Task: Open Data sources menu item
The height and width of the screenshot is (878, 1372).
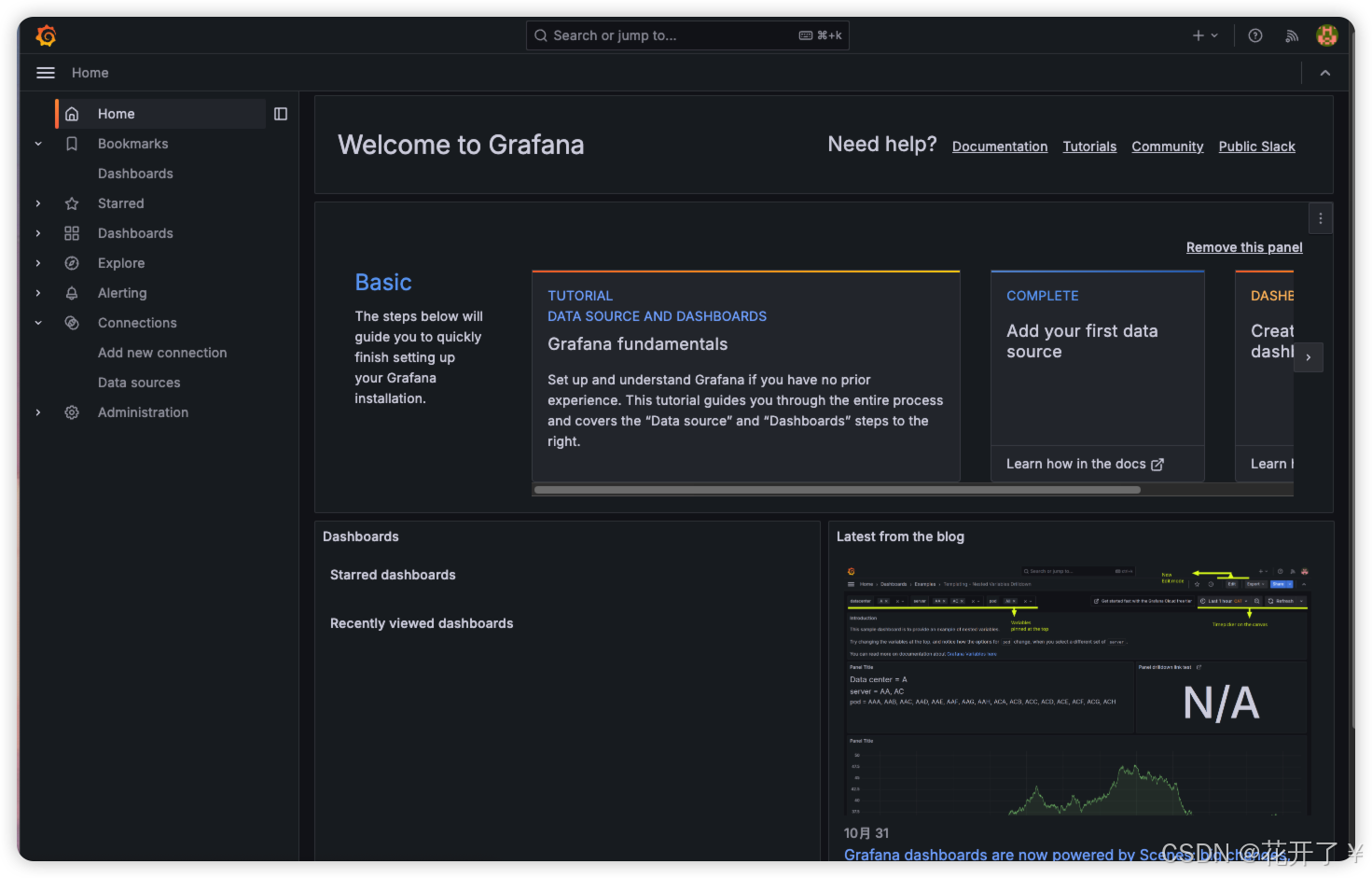Action: pyautogui.click(x=139, y=383)
